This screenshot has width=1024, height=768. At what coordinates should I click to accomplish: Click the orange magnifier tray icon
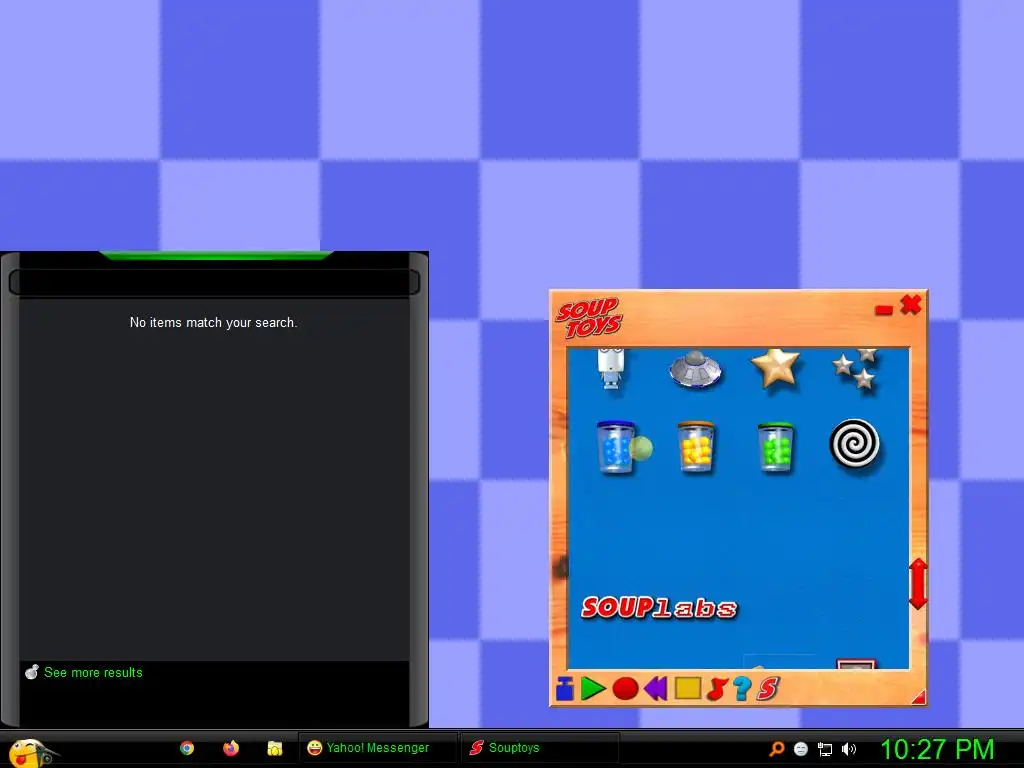tap(776, 749)
